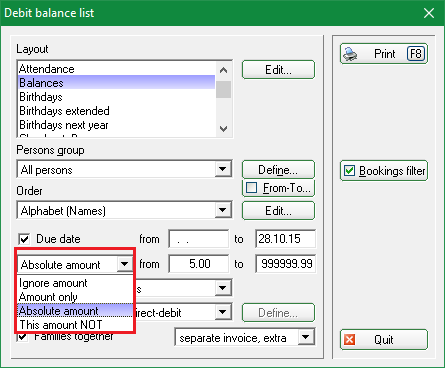The image size is (445, 368).
Task: Toggle the Families together checkbox
Action: (22, 337)
